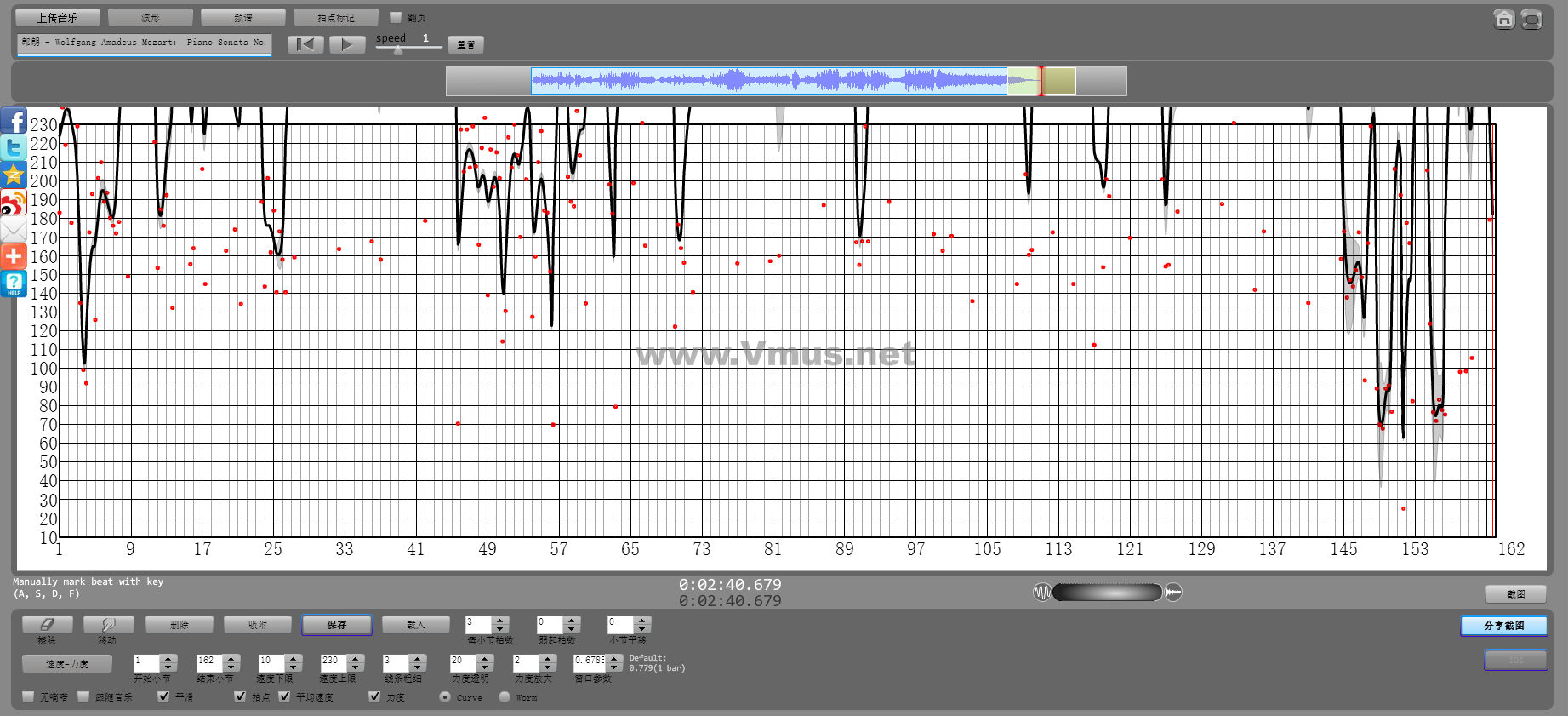Screen dimensions: 1568x716
Task: Switch to the 波形 waveform view
Action: pyautogui.click(x=151, y=17)
